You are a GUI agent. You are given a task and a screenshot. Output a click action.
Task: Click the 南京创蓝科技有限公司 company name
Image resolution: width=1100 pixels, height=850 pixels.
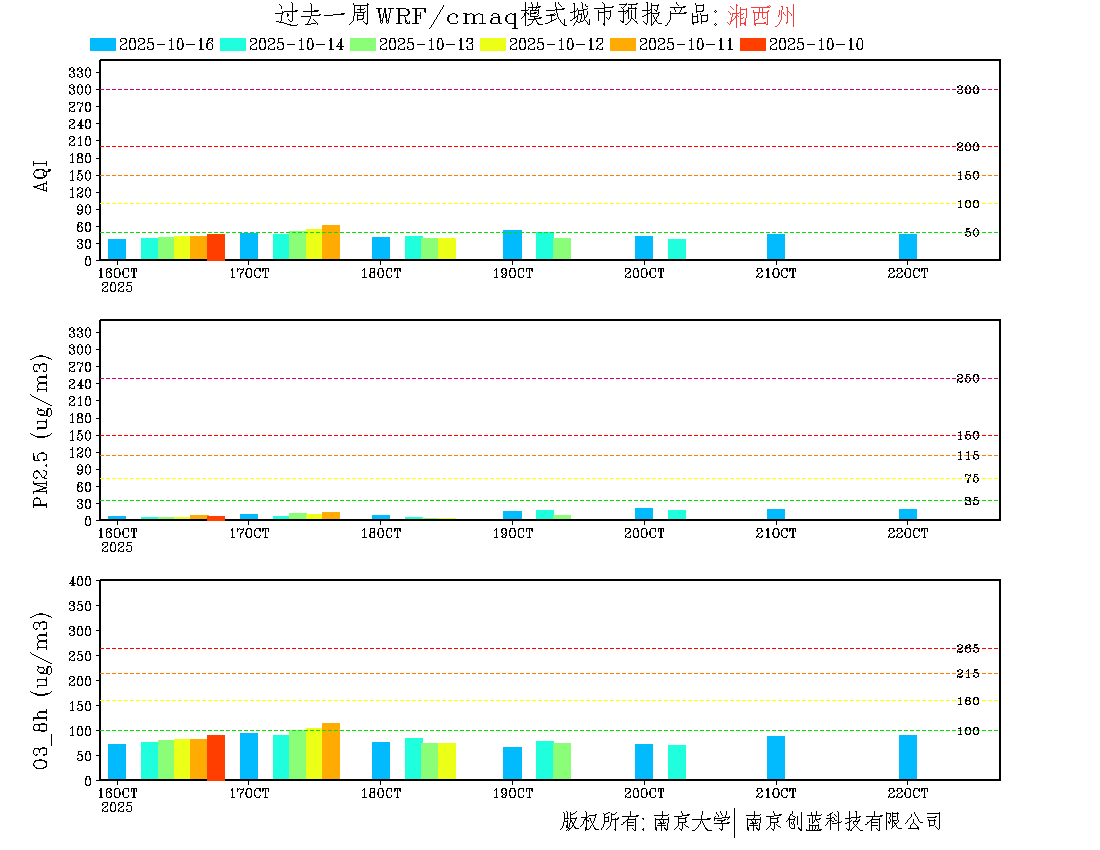tap(842, 822)
